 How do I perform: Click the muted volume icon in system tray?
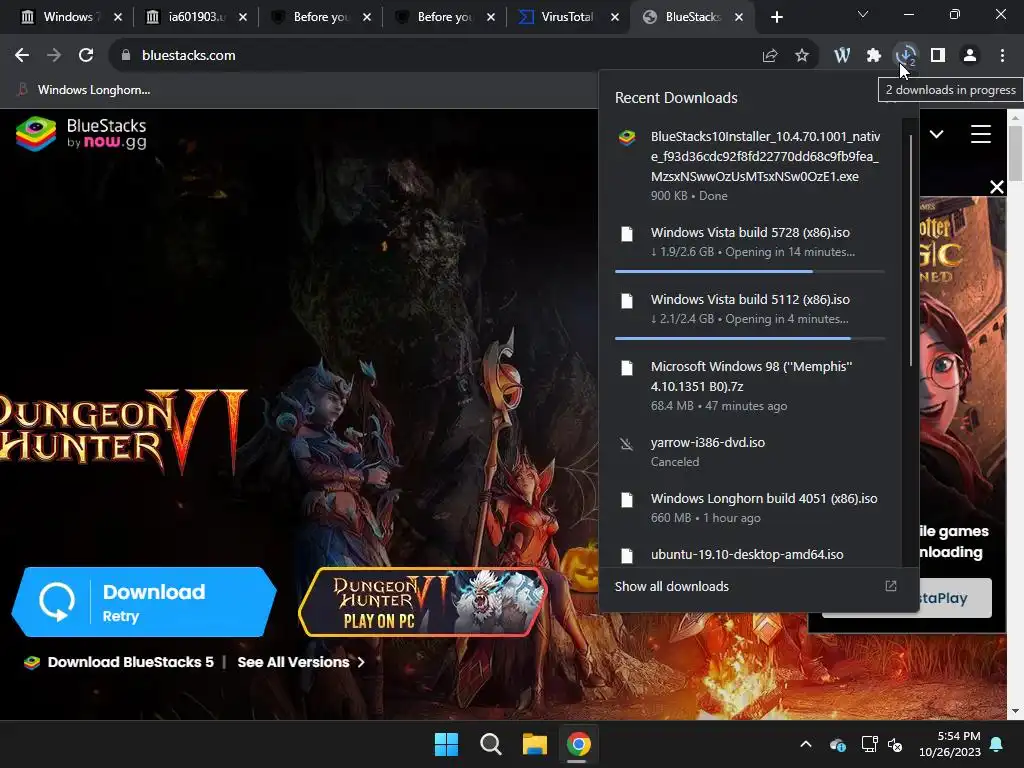(x=895, y=745)
